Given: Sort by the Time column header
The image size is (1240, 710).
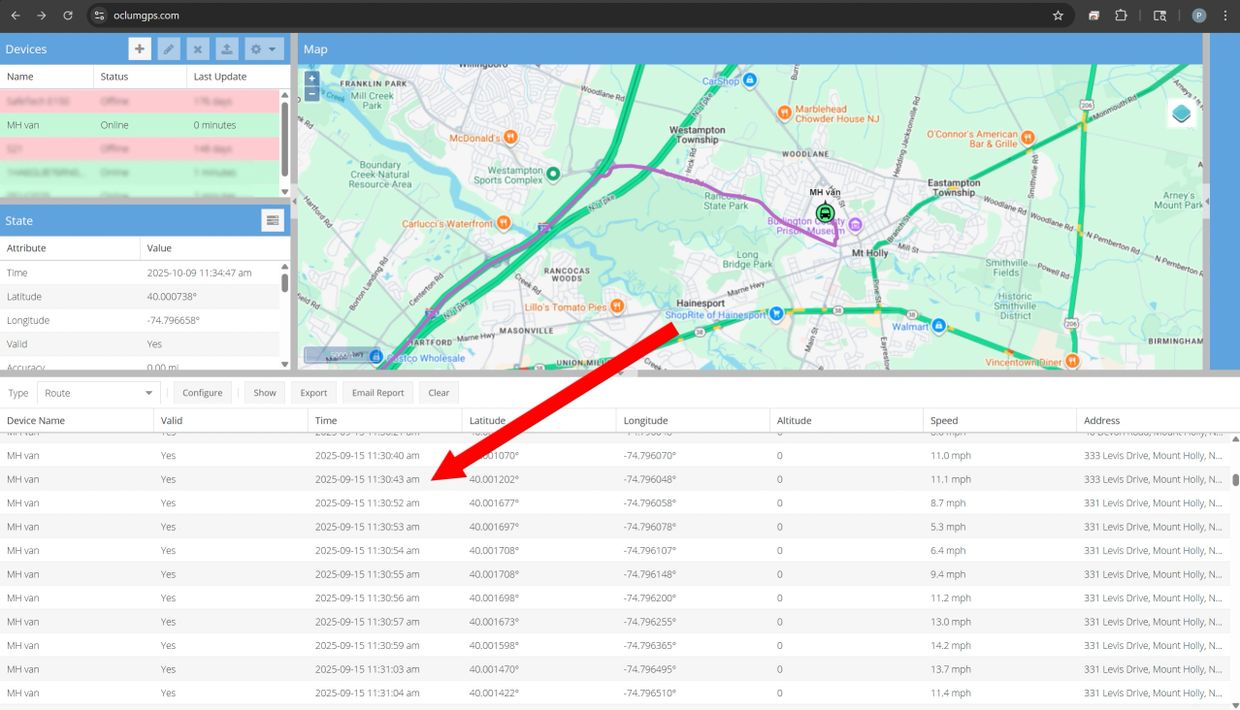Looking at the screenshot, I should coord(326,421).
